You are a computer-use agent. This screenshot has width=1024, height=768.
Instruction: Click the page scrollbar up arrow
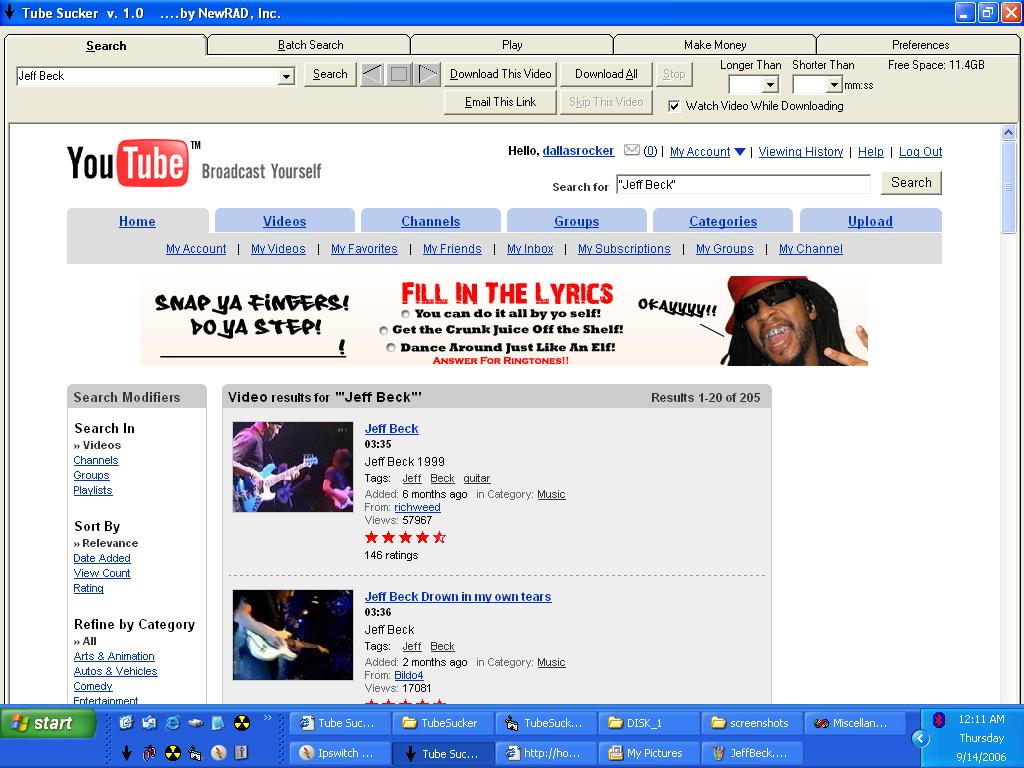click(x=1008, y=133)
